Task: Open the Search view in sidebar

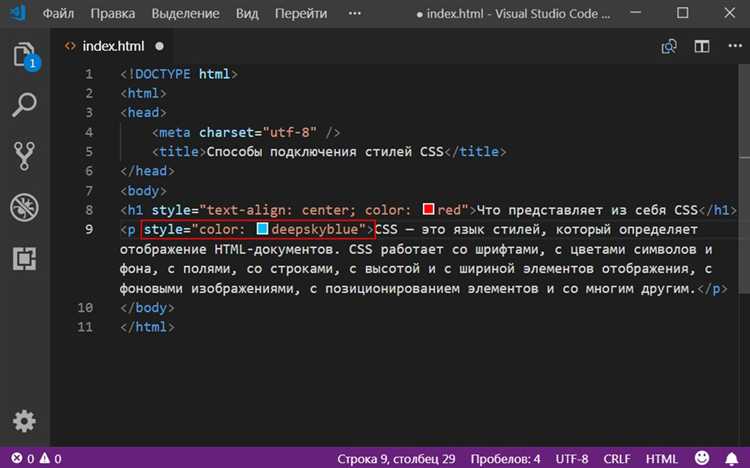Action: click(x=24, y=104)
